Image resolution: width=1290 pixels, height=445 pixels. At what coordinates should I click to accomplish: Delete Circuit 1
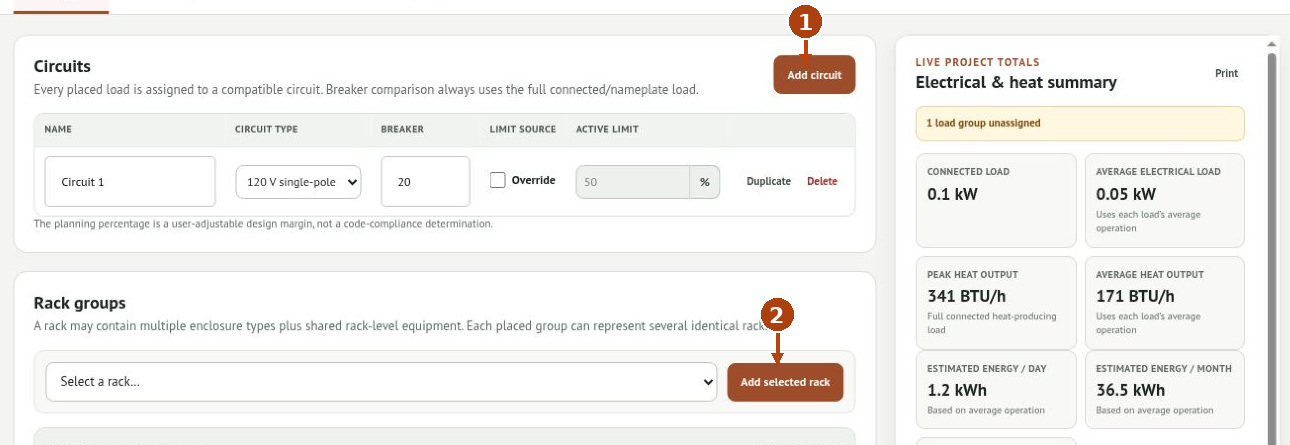click(822, 182)
